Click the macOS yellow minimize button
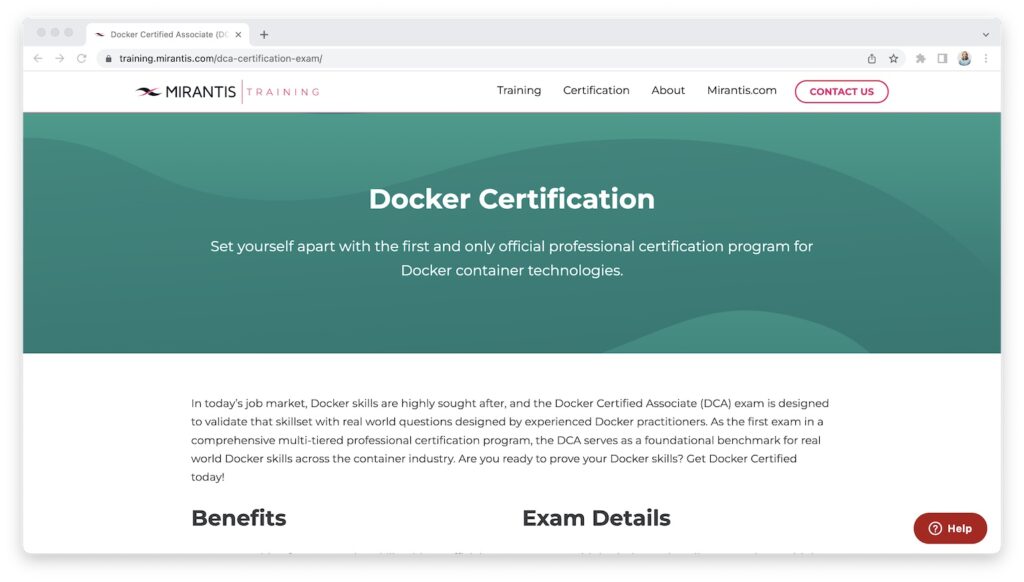The image size is (1024, 582). click(x=55, y=33)
